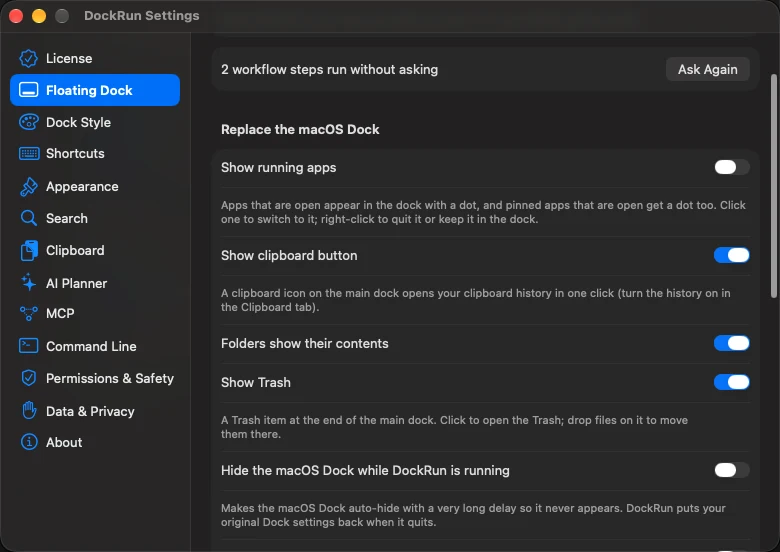
Task: Disable Show clipboard button toggle
Action: coord(731,255)
